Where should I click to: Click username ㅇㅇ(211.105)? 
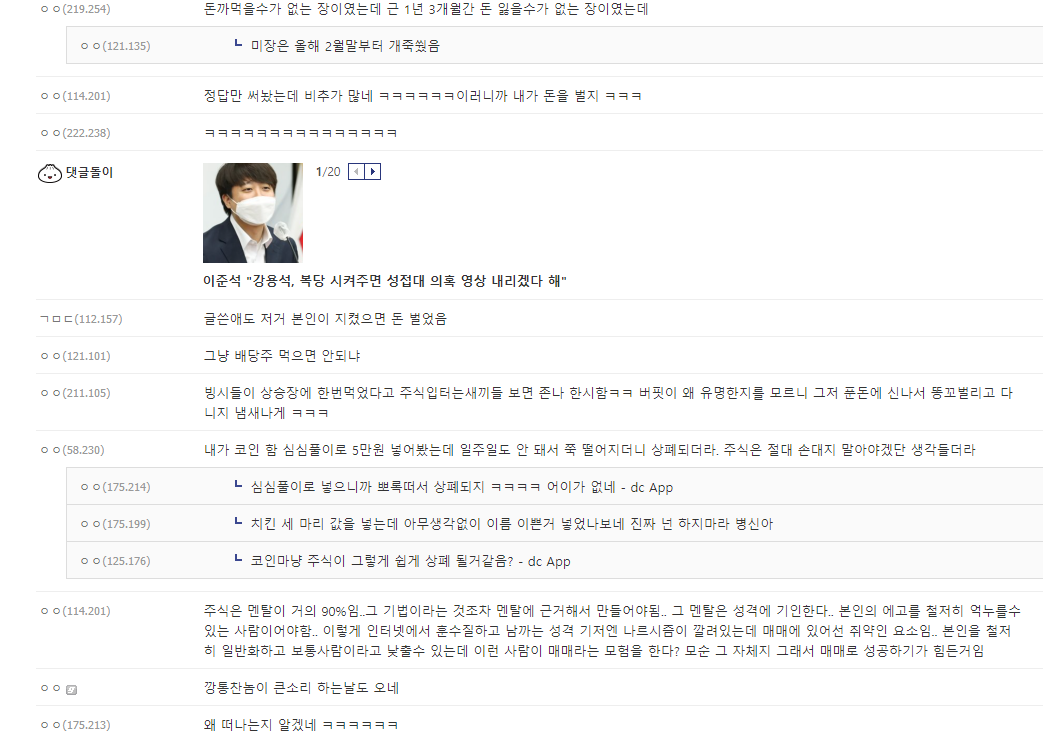pos(76,393)
